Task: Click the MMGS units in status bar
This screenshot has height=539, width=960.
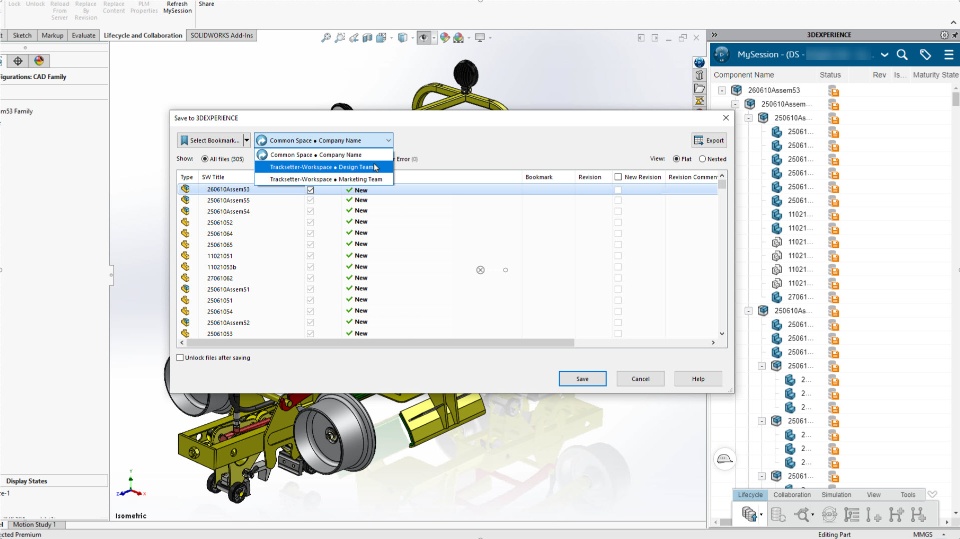Action: point(923,535)
